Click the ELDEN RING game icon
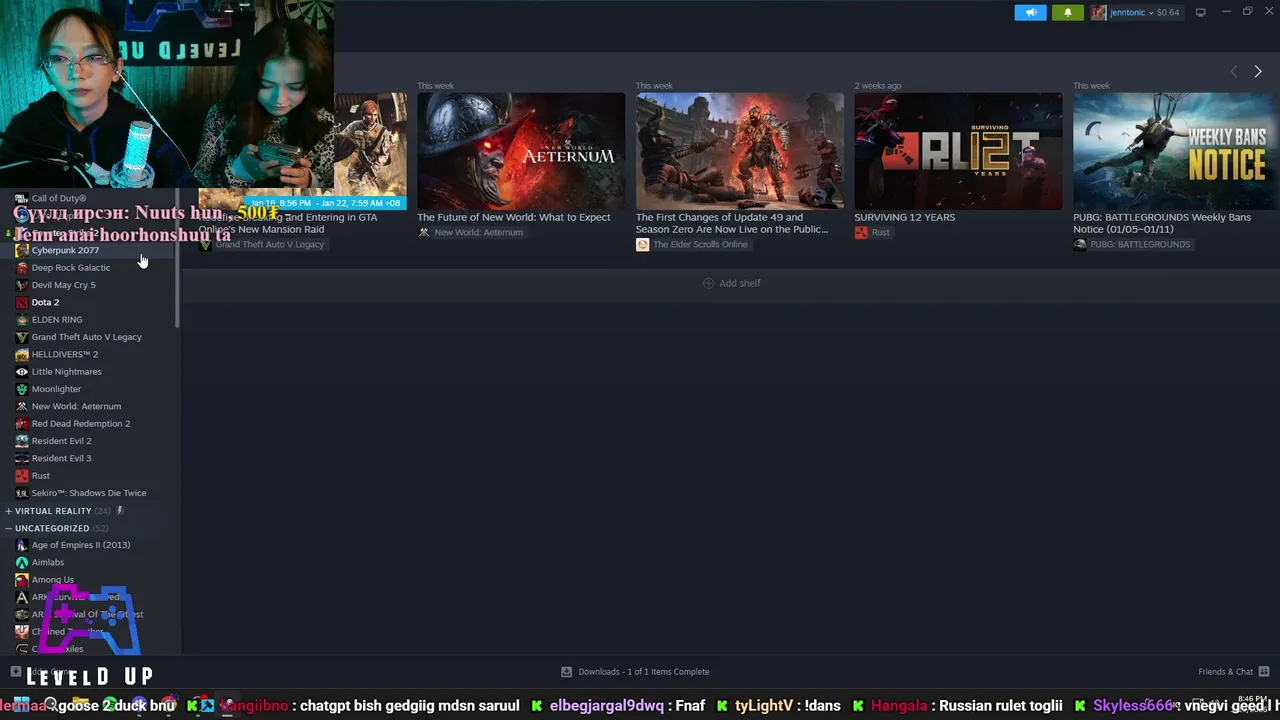 pos(22,319)
